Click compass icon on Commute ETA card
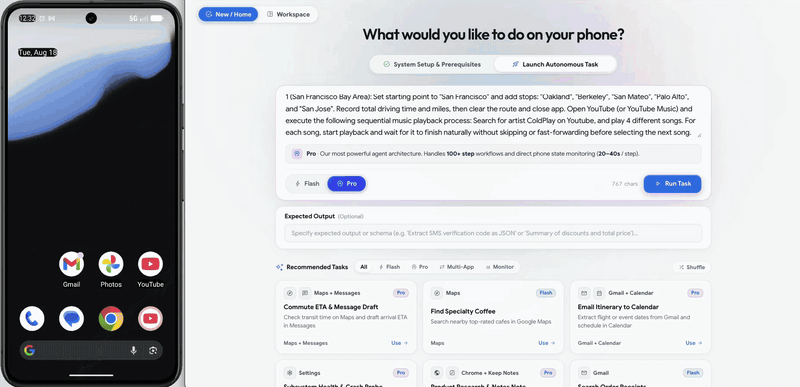The image size is (800, 387). pyautogui.click(x=290, y=293)
